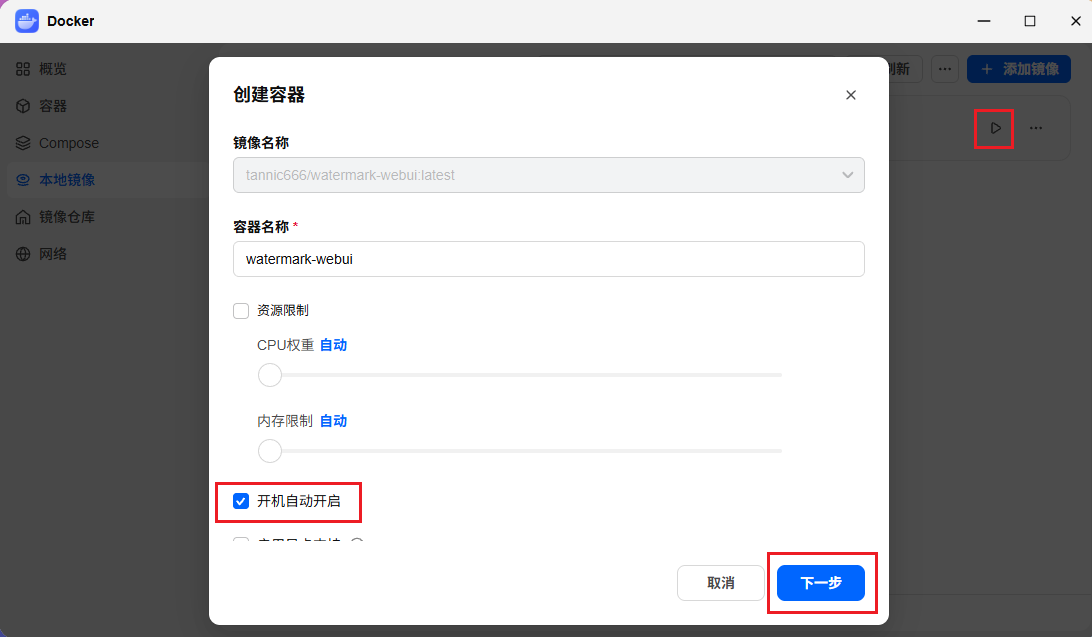Click the 内存限制 自动 value
The height and width of the screenshot is (637, 1092).
point(333,420)
